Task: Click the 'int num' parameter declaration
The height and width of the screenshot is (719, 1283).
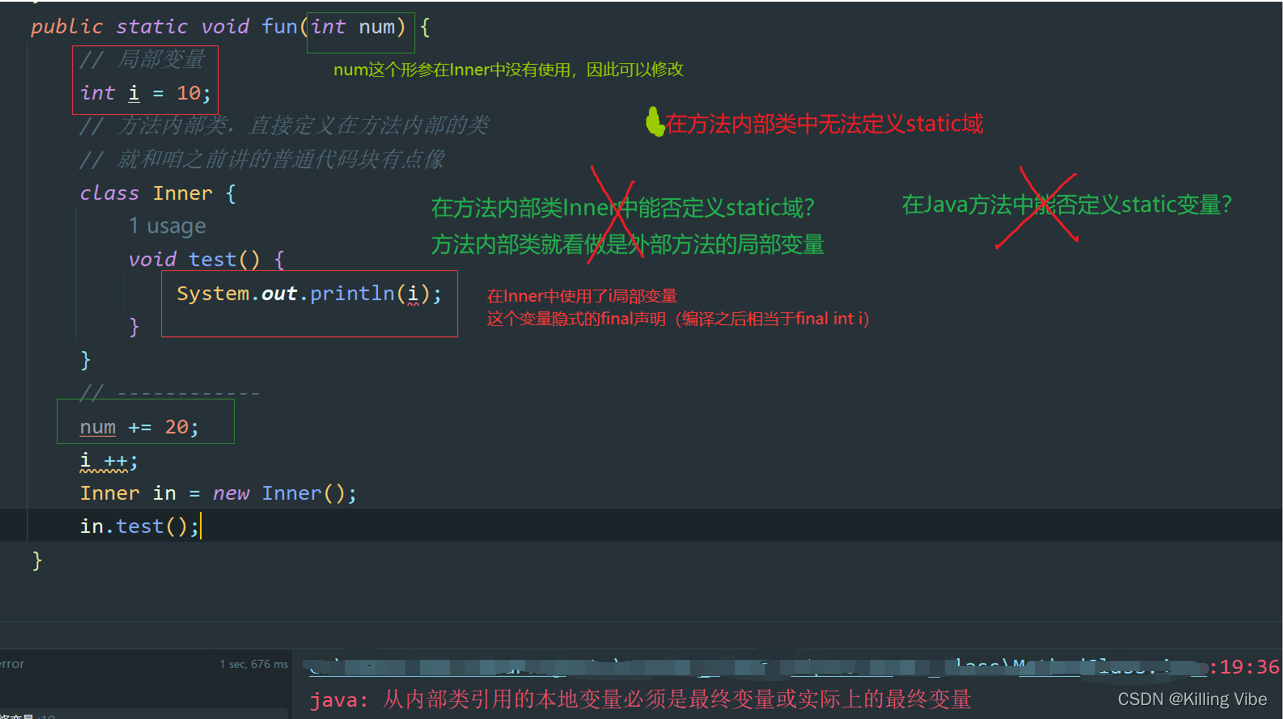Action: (353, 26)
